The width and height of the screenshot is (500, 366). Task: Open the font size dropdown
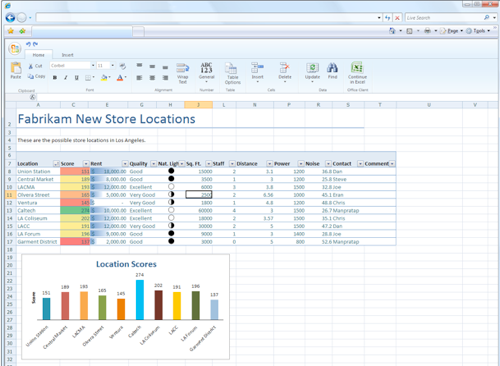[x=113, y=66]
